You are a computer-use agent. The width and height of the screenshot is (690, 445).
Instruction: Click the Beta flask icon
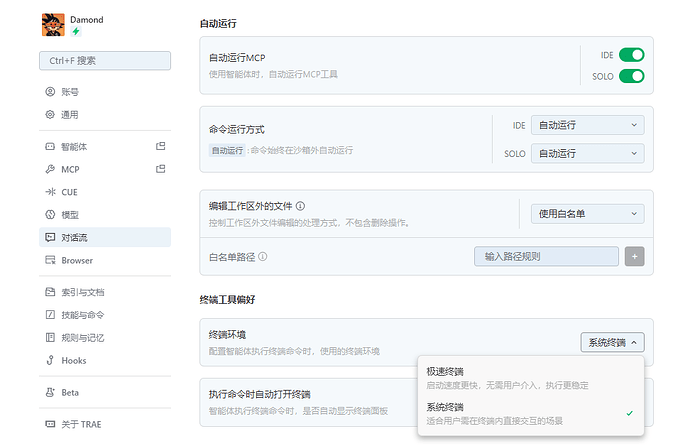pyautogui.click(x=50, y=392)
